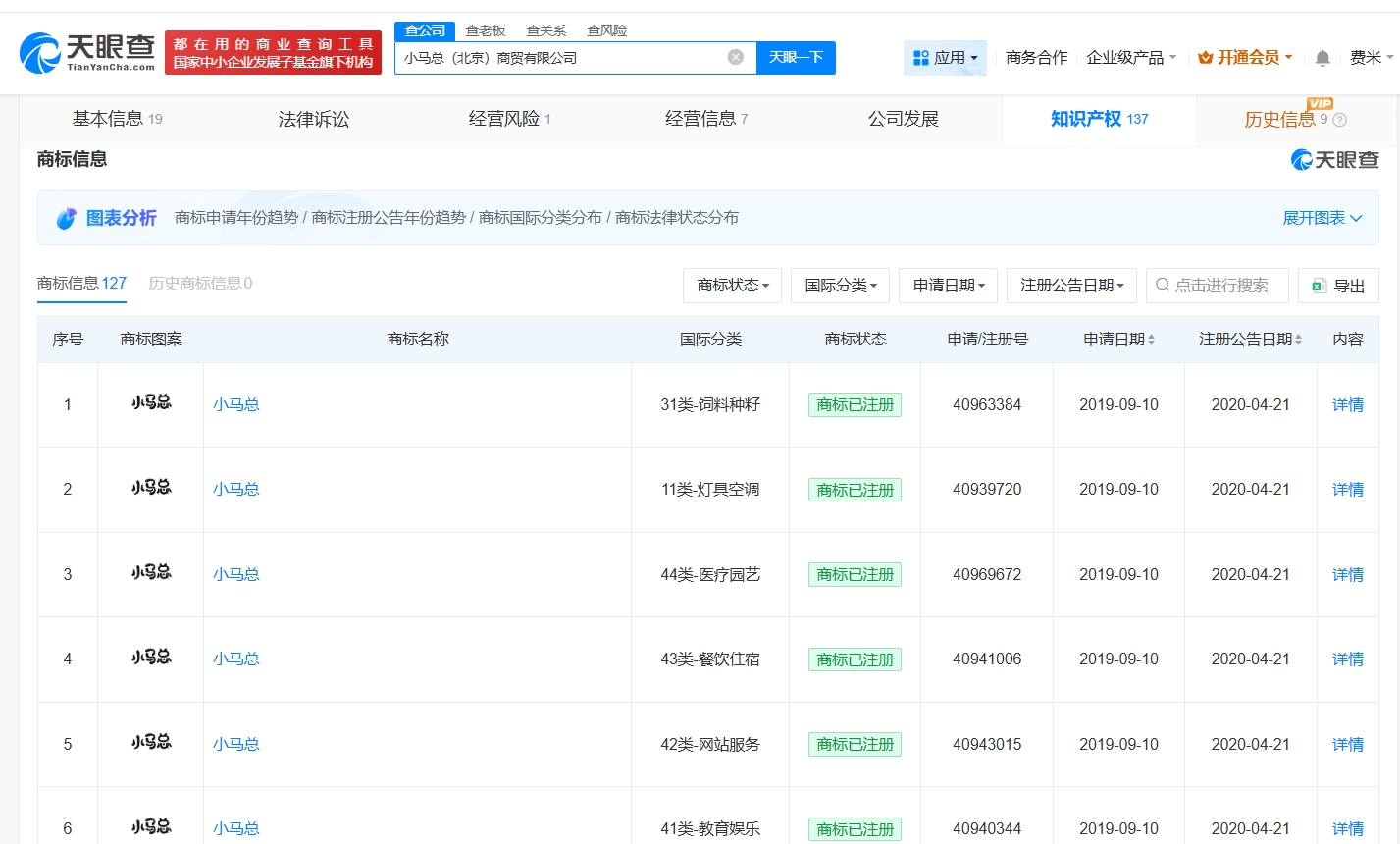The width and height of the screenshot is (1400, 844).
Task: Click the red 商业查询工具 banner
Action: pos(274,53)
